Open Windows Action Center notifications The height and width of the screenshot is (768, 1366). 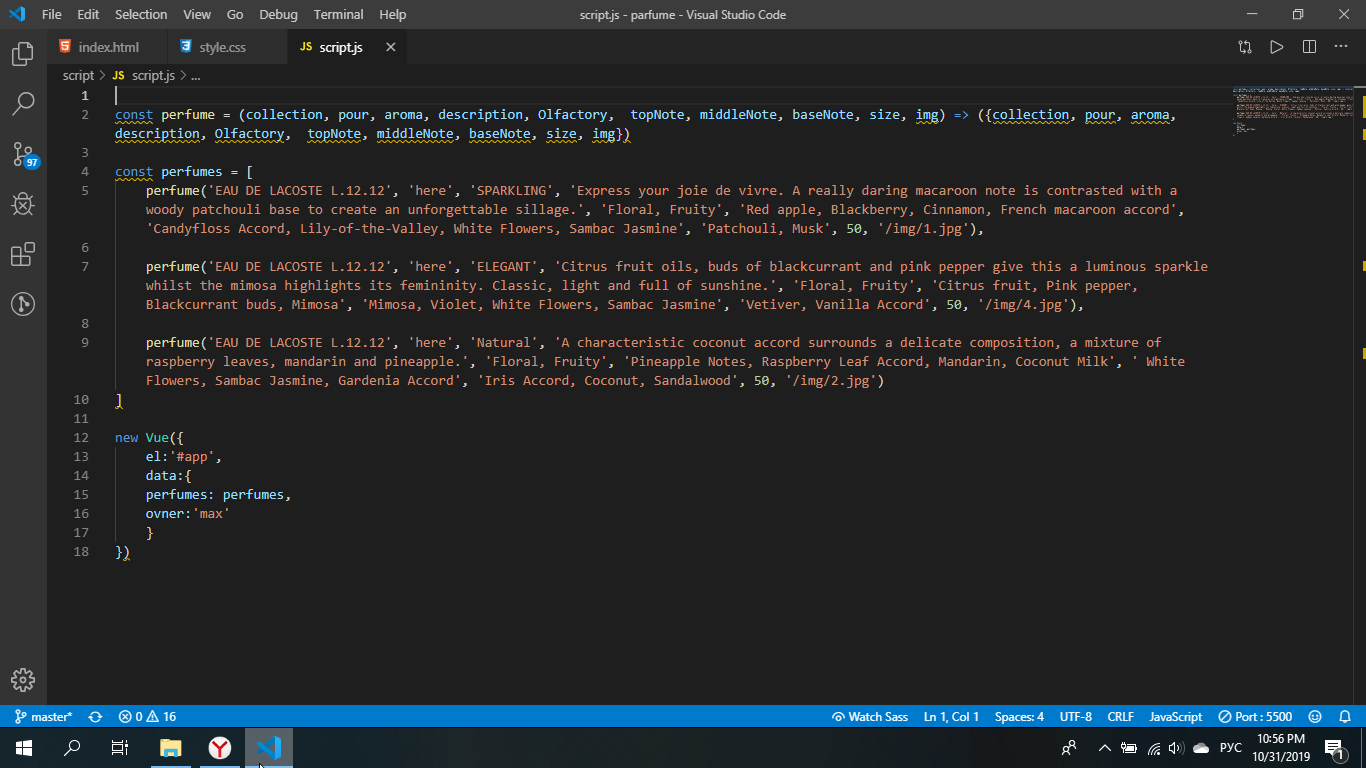(1333, 748)
